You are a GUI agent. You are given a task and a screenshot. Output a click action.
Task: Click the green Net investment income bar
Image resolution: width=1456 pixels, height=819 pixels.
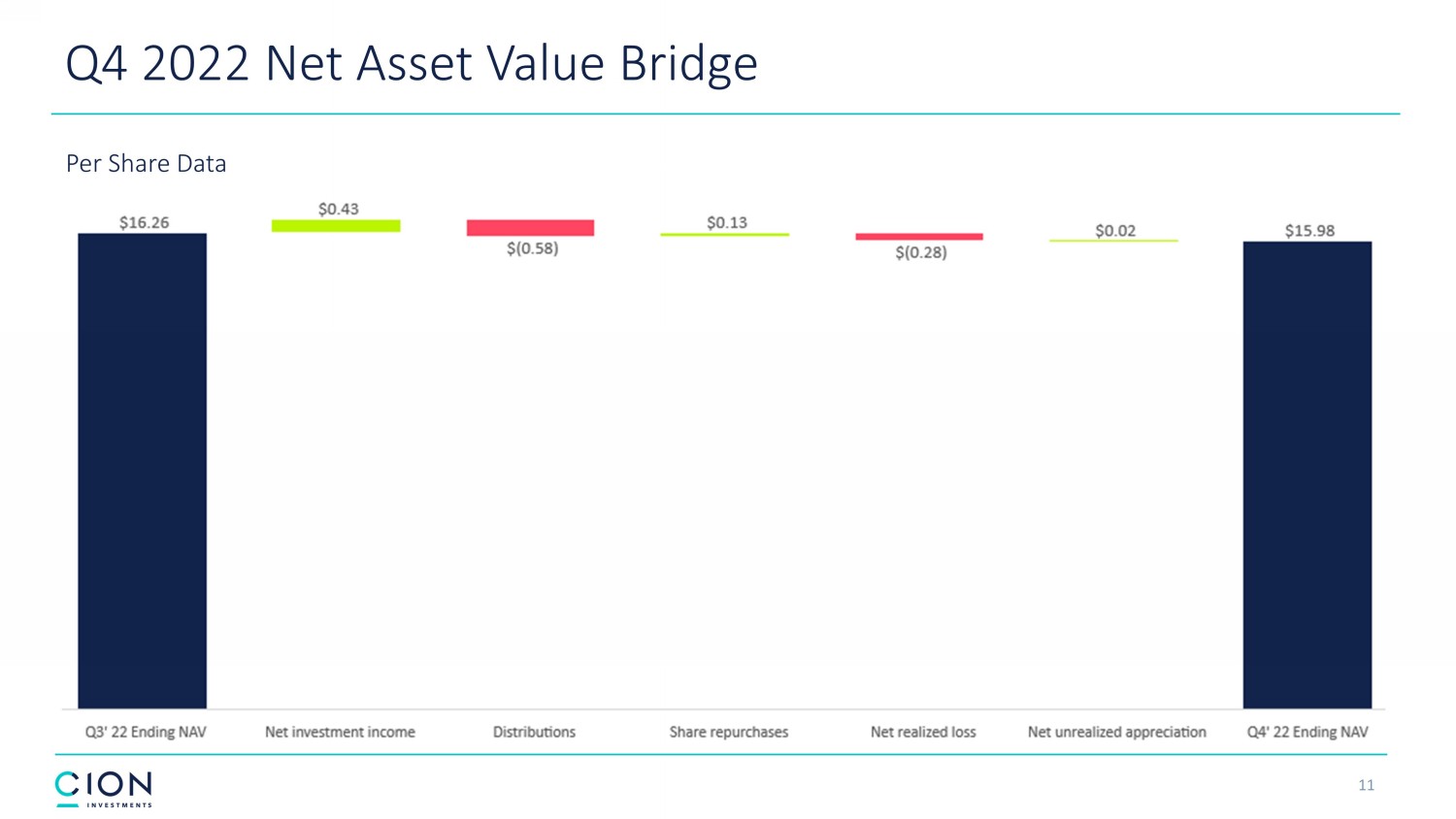pyautogui.click(x=336, y=226)
